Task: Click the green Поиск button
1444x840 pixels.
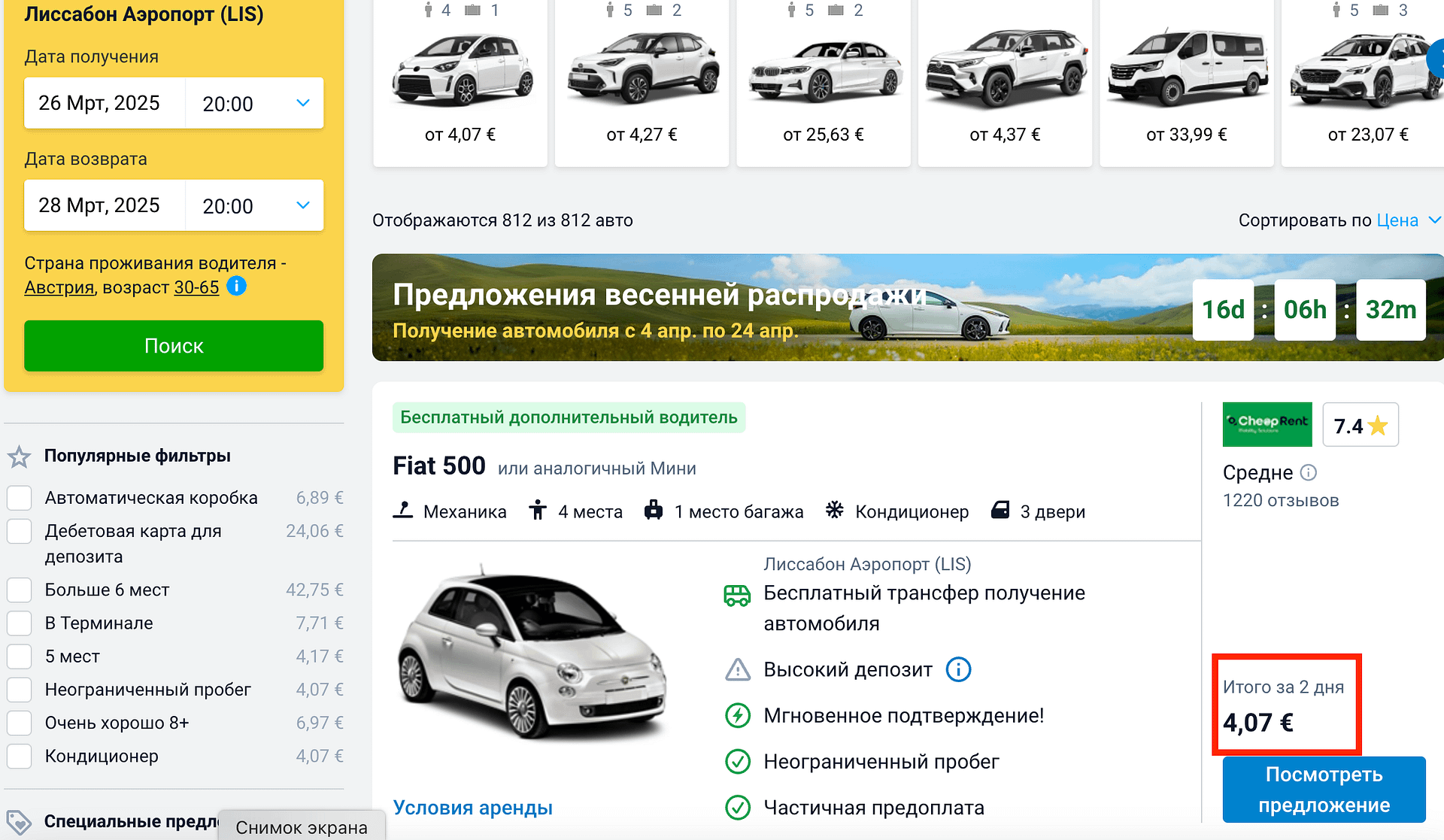Action: [x=174, y=346]
